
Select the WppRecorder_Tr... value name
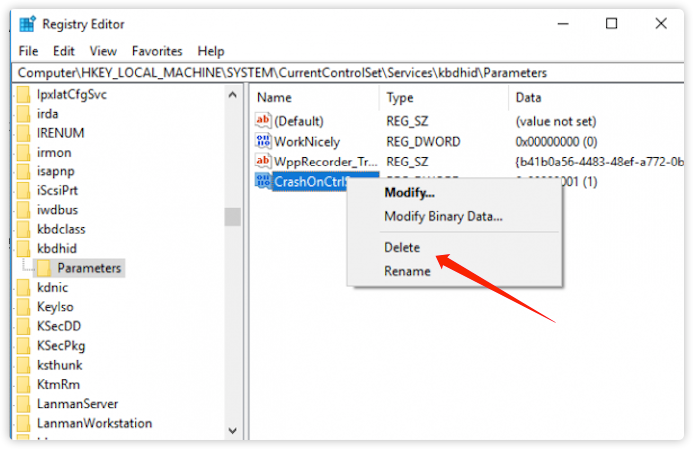click(326, 162)
